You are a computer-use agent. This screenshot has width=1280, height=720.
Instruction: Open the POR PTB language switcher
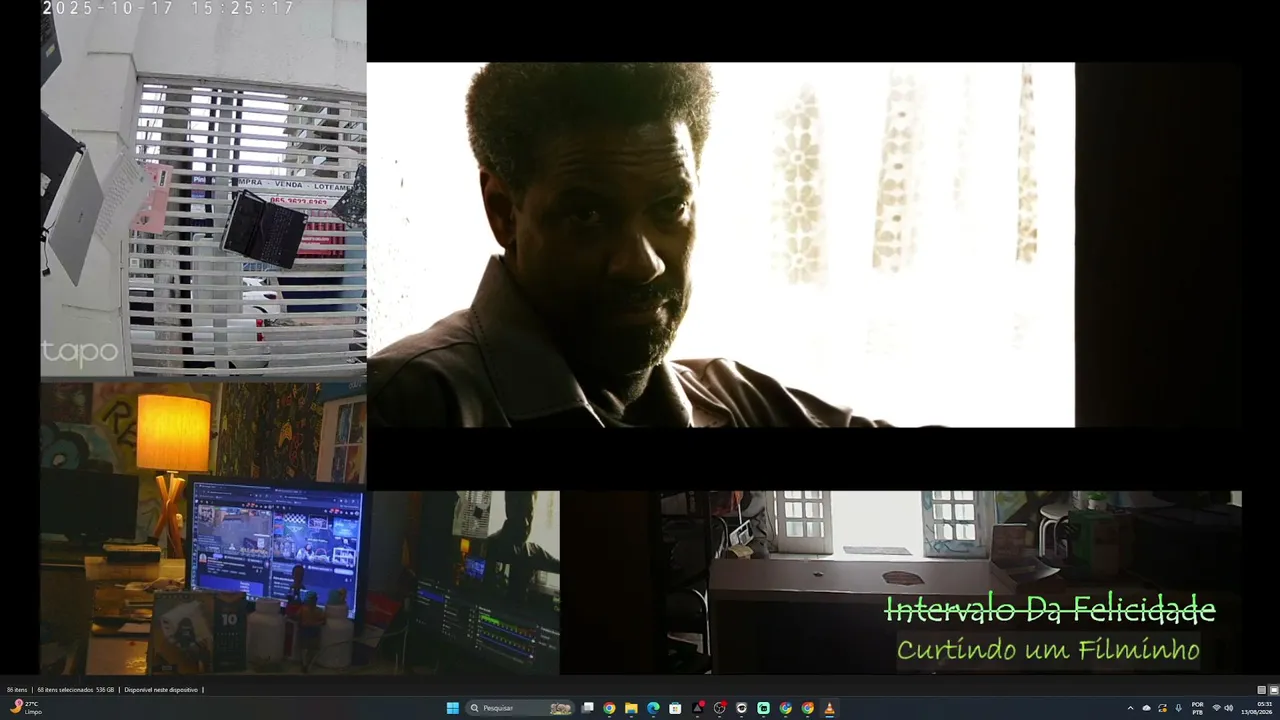coord(1198,708)
